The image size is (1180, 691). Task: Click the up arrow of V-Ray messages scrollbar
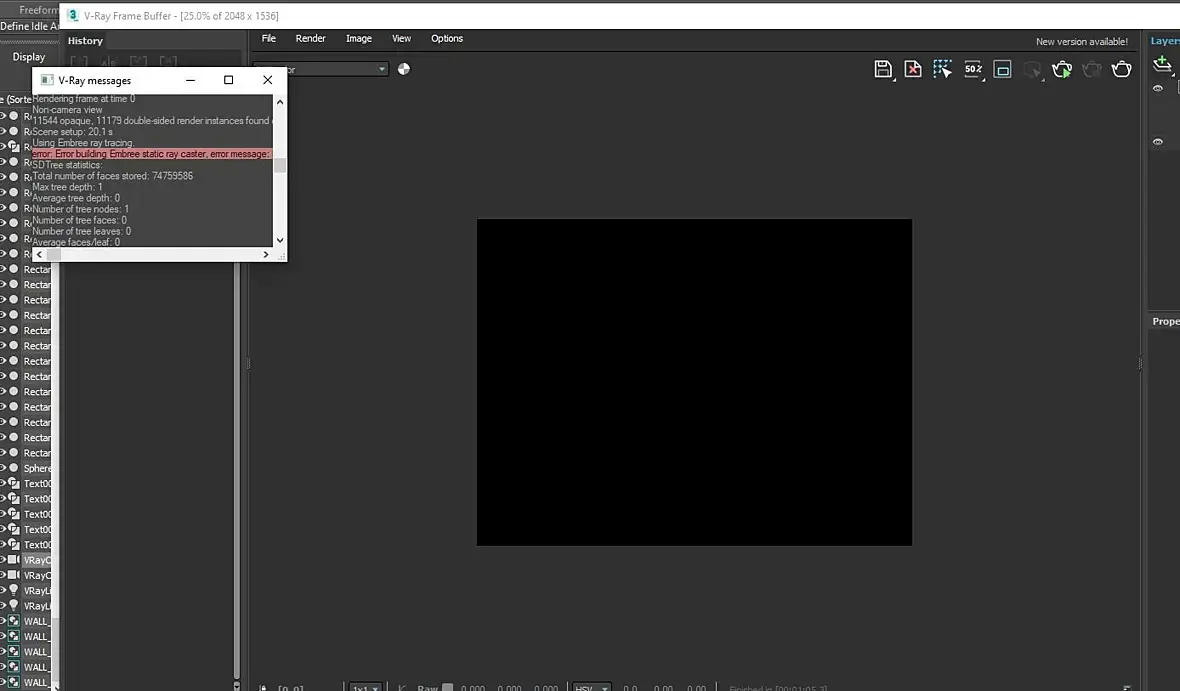click(280, 102)
